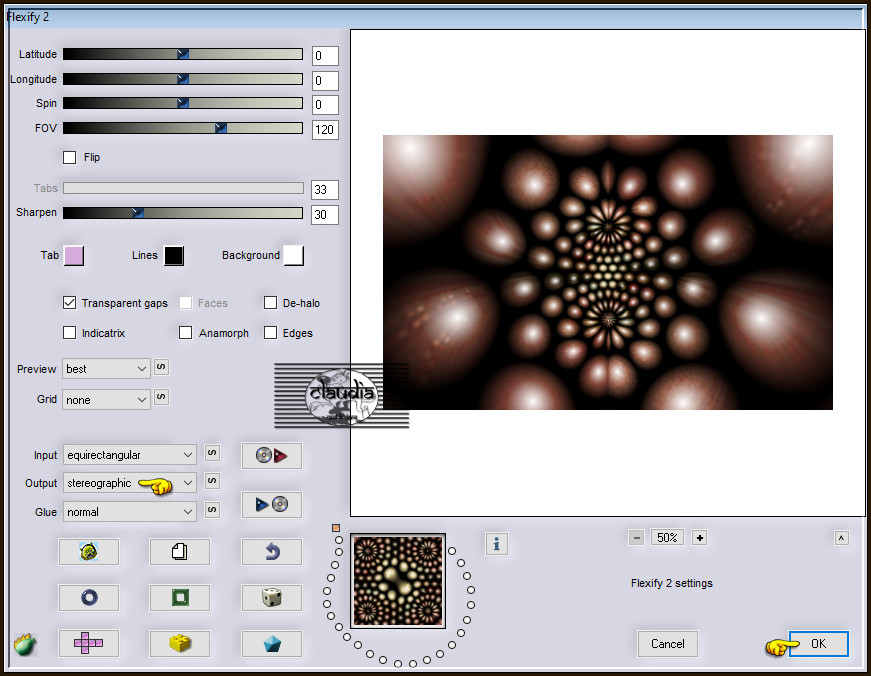Click the Tabs value field showing 33

tap(325, 189)
